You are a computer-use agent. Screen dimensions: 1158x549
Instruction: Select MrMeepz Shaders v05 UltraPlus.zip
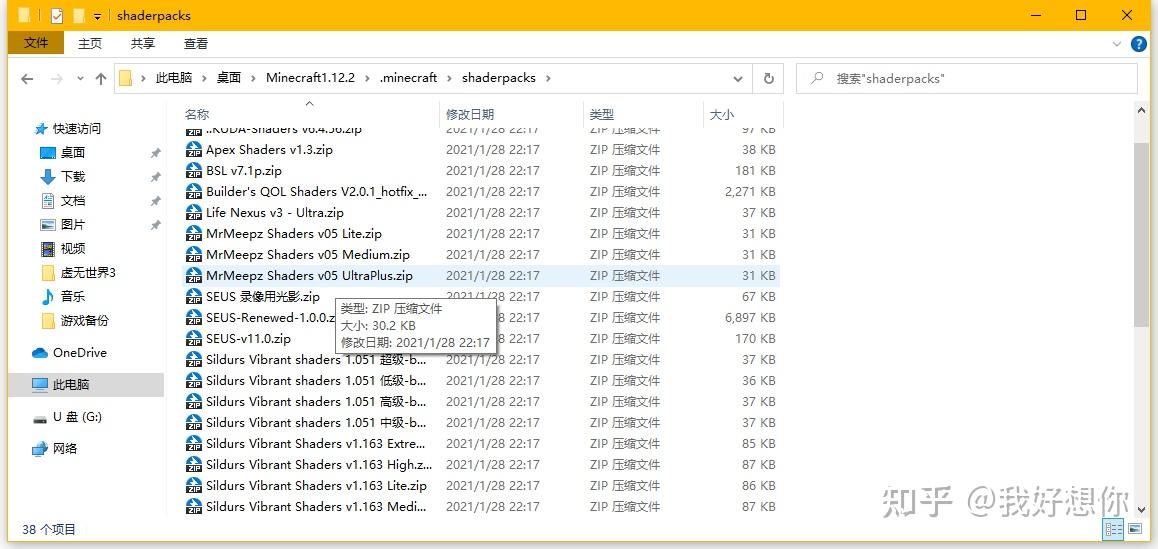(481, 276)
